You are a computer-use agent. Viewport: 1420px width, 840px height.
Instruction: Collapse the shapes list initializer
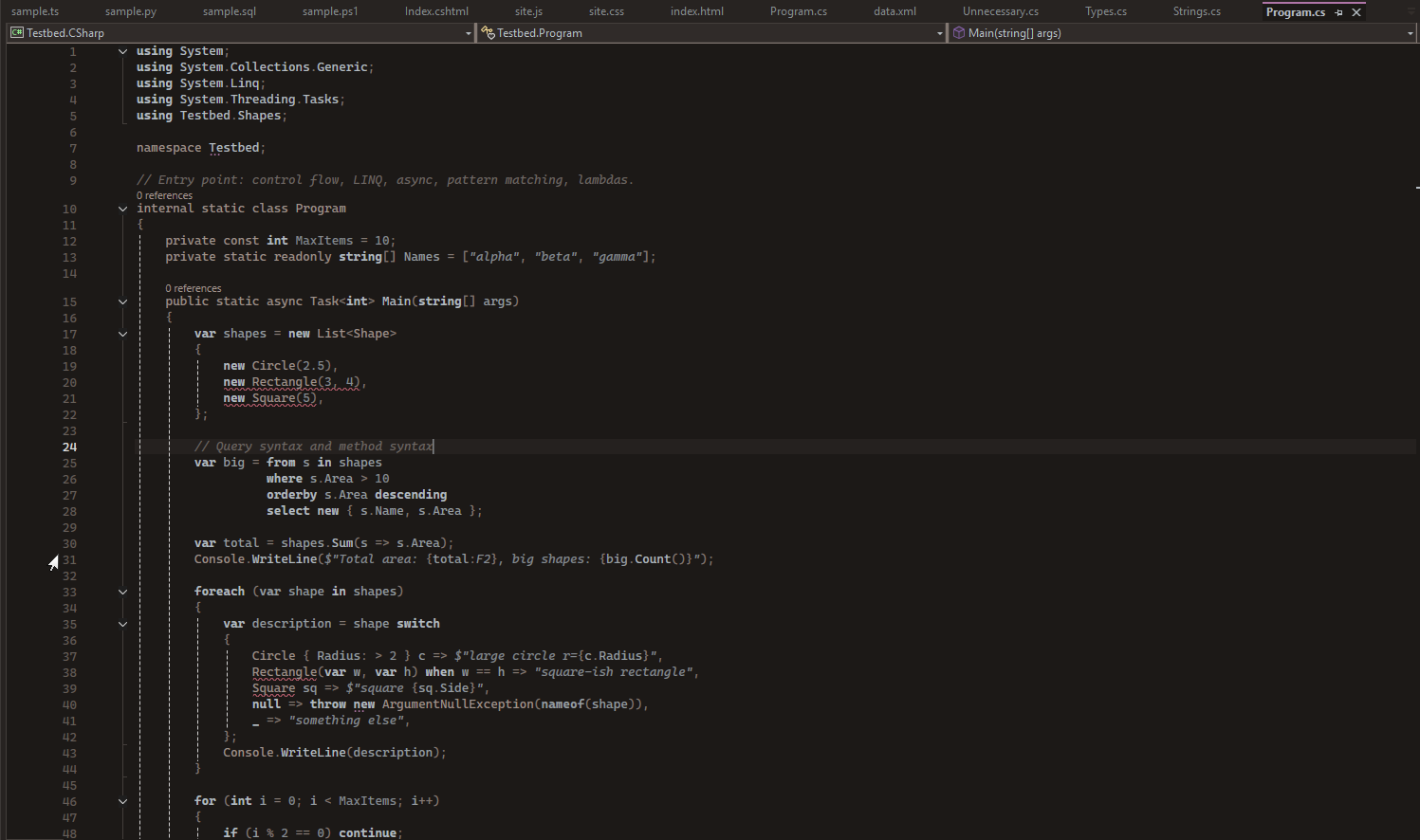click(122, 334)
